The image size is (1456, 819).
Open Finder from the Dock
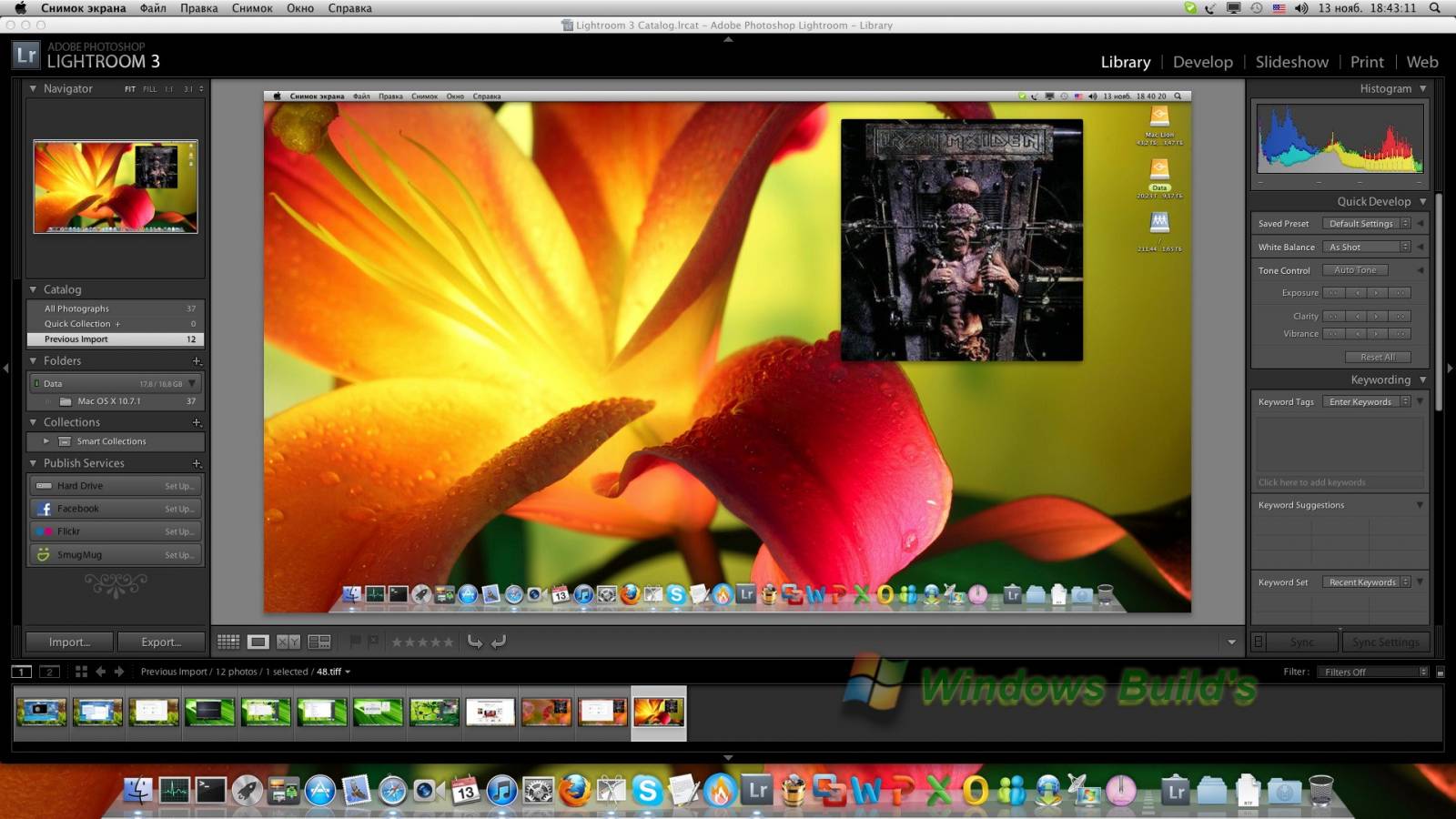tap(138, 790)
